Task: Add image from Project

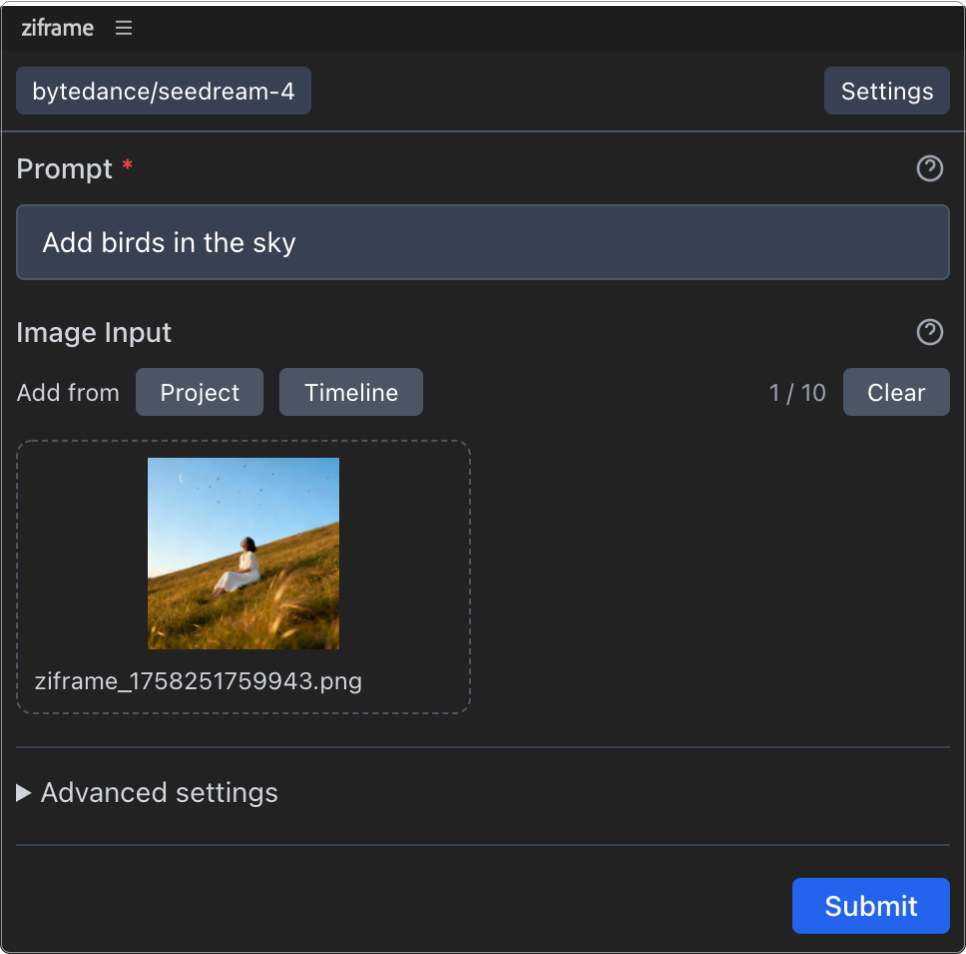Action: point(200,393)
